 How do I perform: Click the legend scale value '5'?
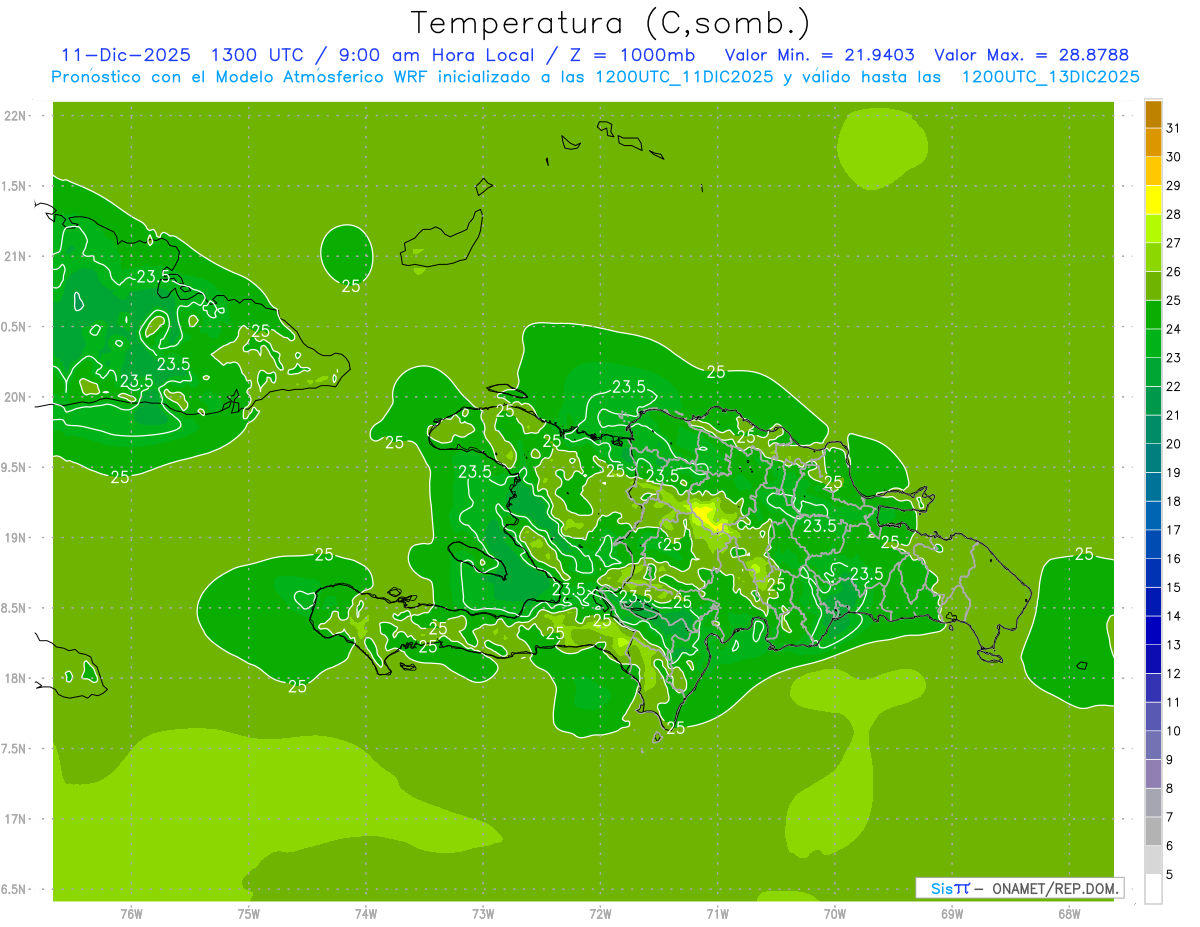click(x=1170, y=875)
